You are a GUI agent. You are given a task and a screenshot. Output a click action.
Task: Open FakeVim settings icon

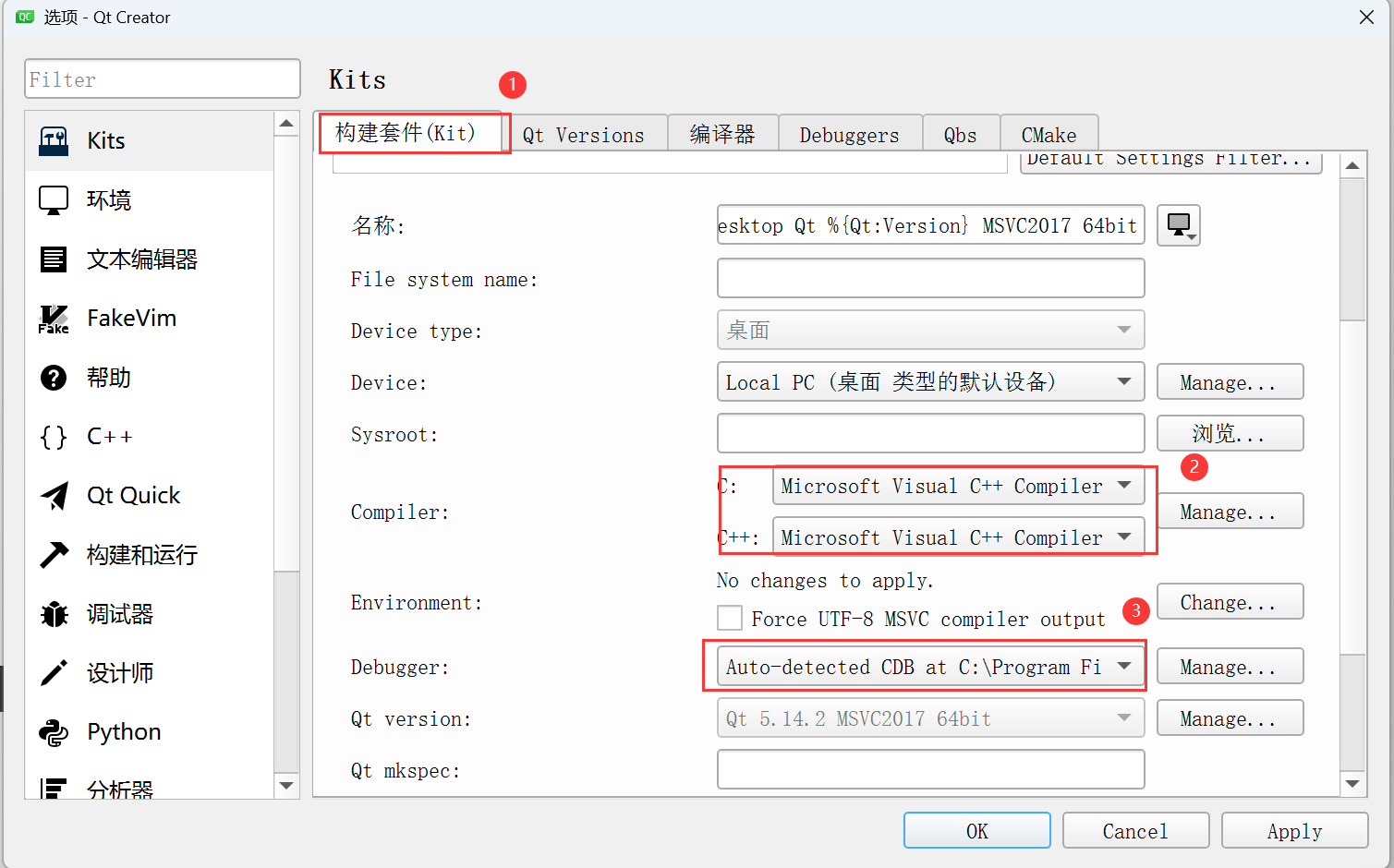pos(54,319)
